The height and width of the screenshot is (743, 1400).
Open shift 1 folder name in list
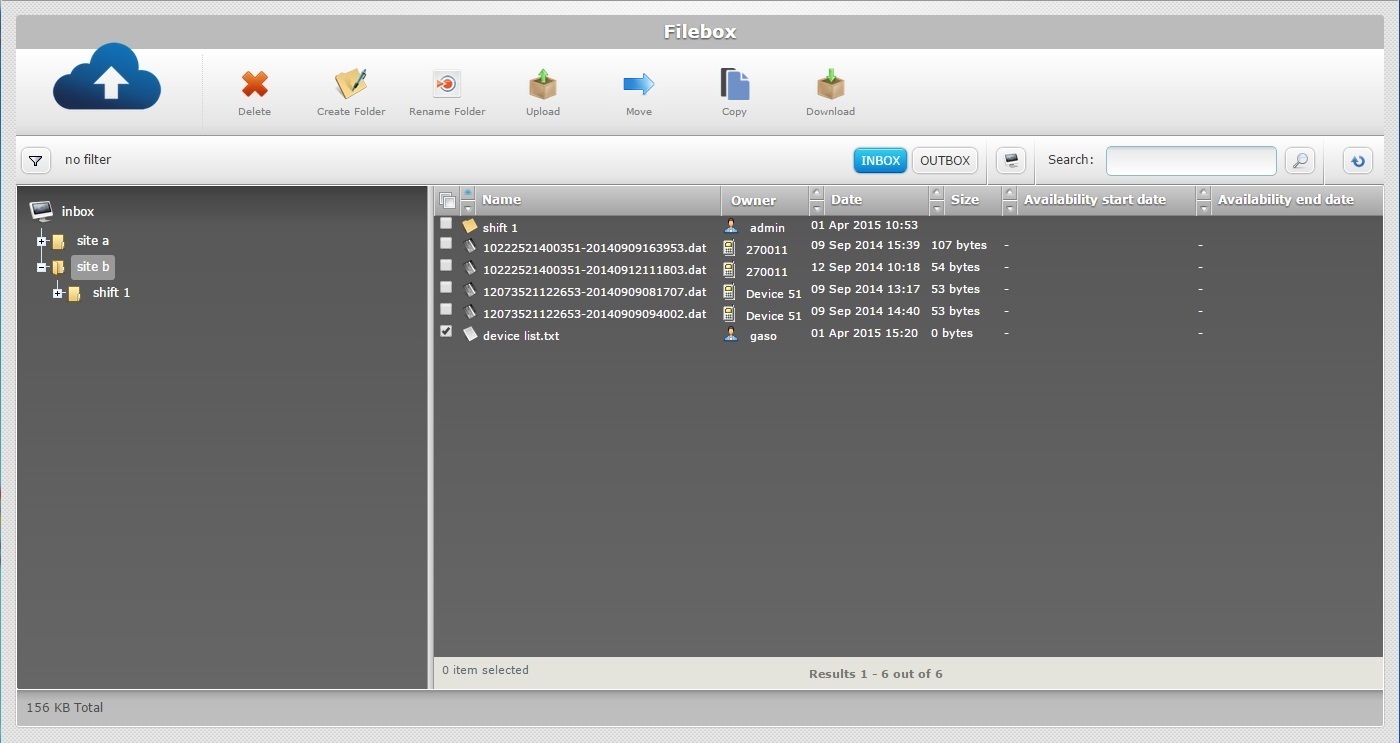pyautogui.click(x=500, y=228)
